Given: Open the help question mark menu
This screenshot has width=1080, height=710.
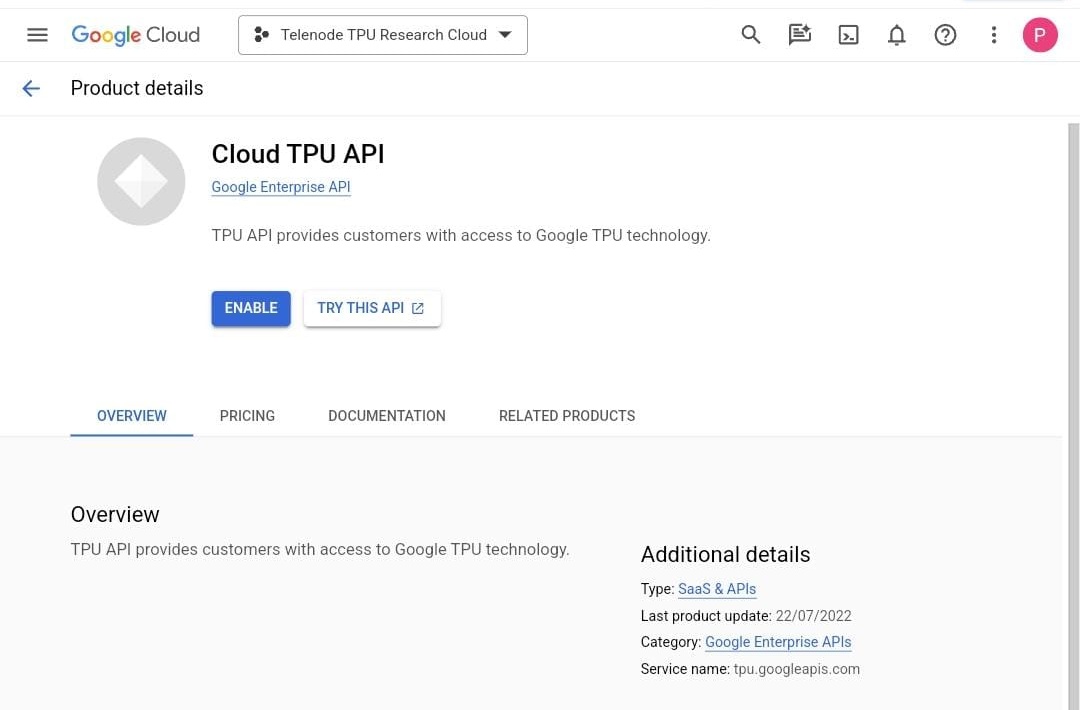Looking at the screenshot, I should pos(945,34).
